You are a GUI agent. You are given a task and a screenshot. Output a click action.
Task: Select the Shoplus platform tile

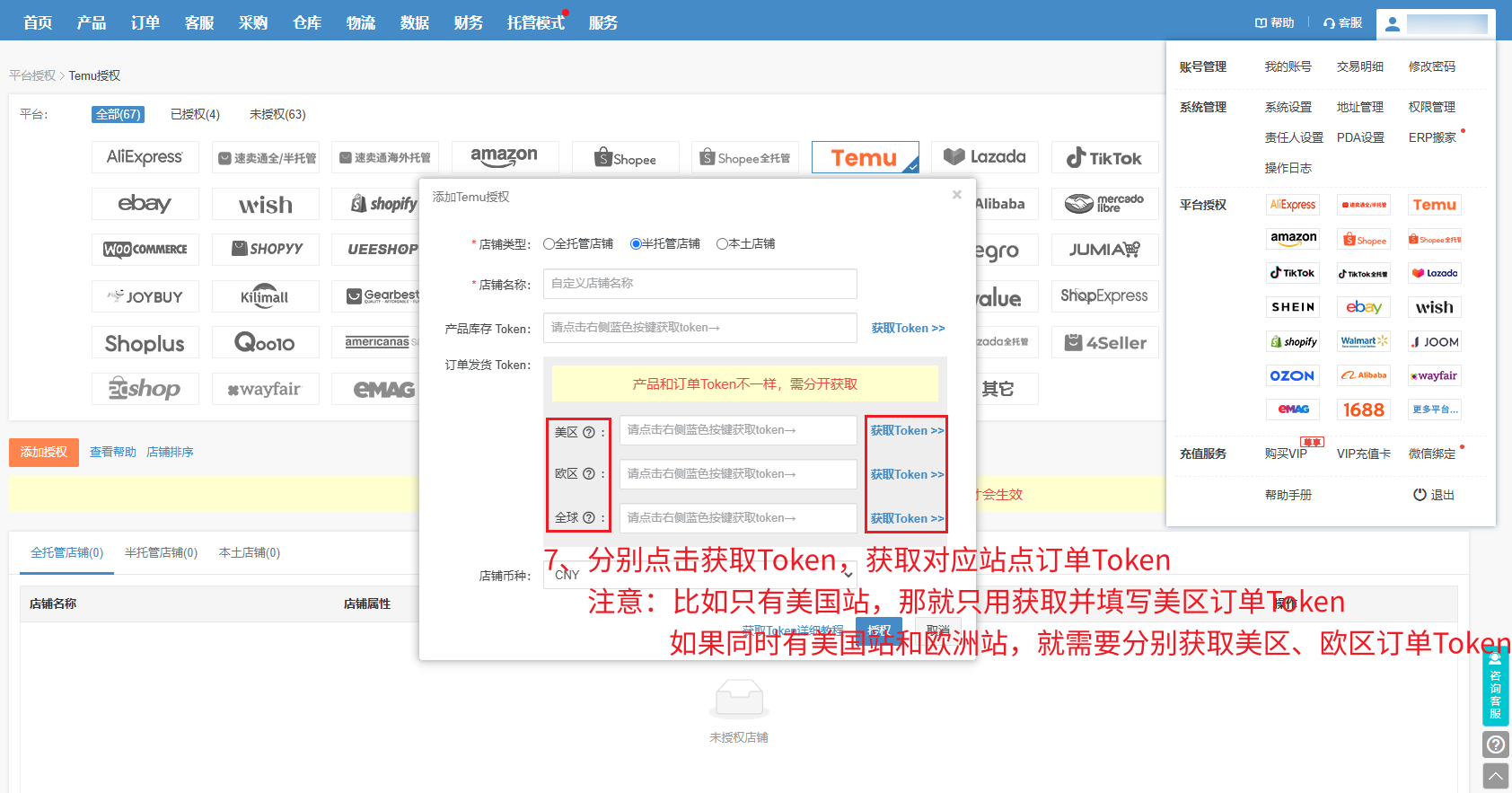145,343
